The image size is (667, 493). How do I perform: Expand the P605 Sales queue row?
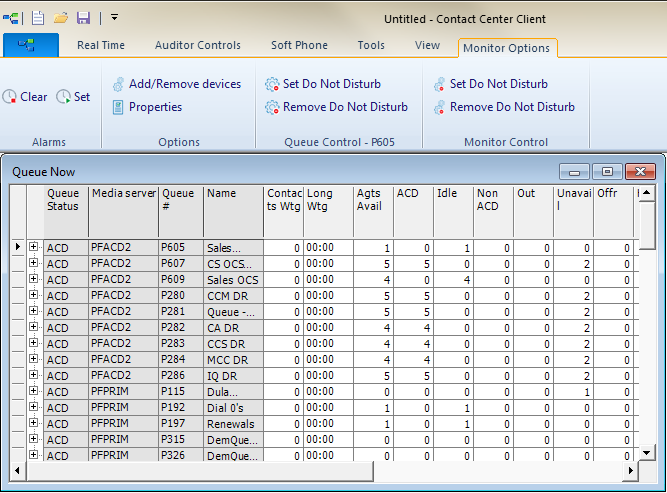point(34,247)
